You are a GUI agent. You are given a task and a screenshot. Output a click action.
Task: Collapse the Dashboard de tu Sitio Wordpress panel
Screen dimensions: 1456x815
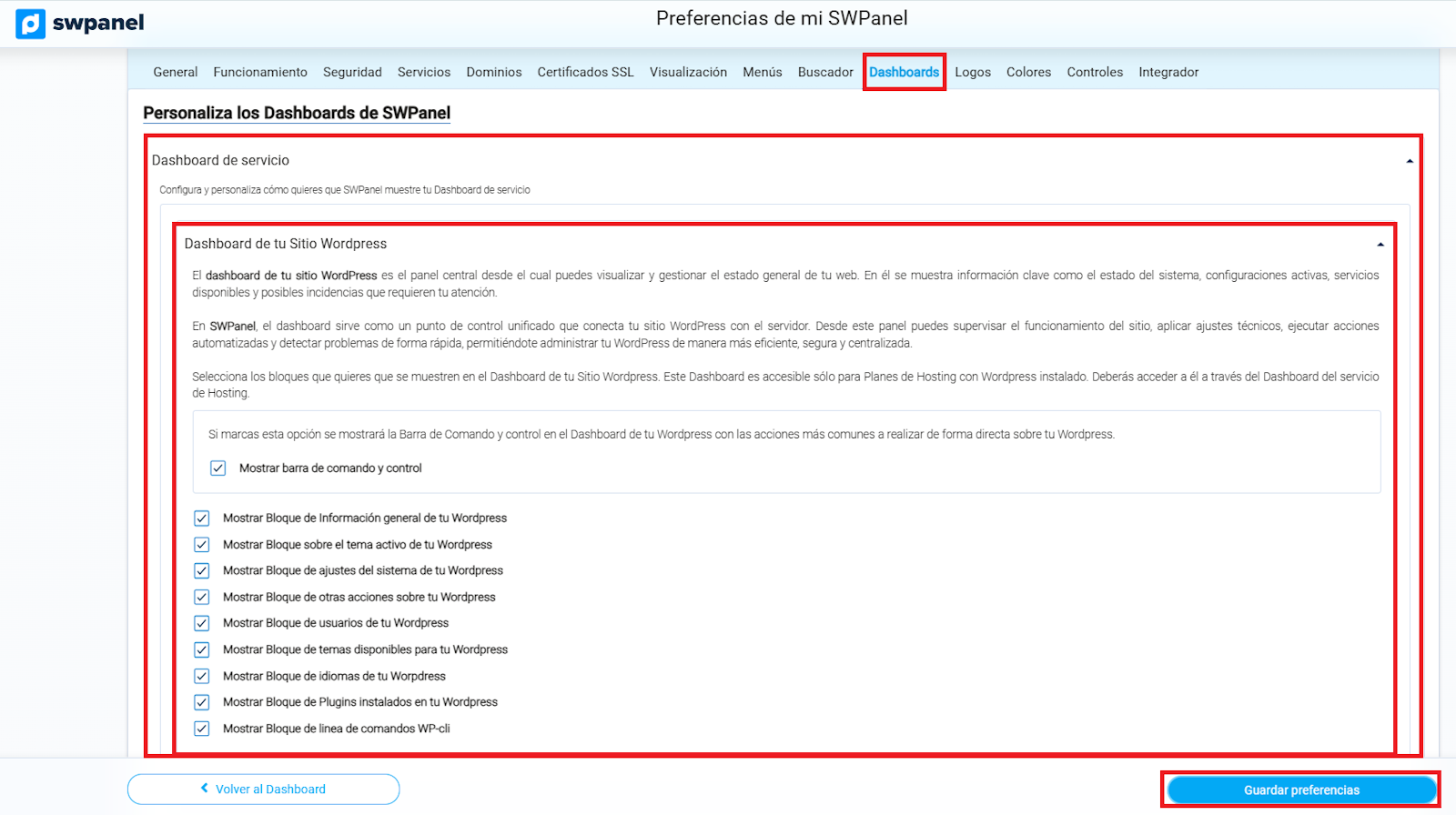coord(1380,245)
